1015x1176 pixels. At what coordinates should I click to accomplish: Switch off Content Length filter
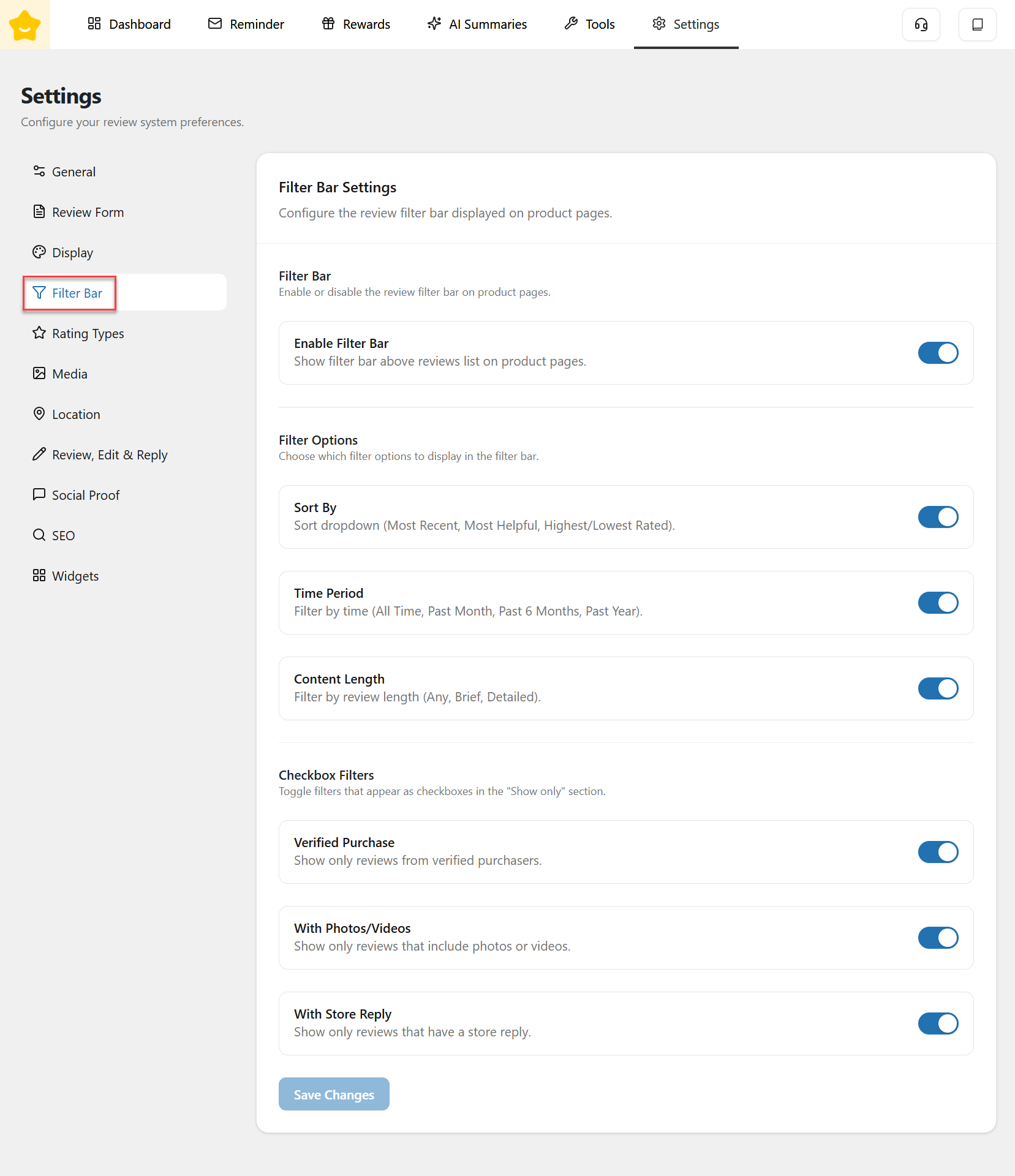coord(938,688)
